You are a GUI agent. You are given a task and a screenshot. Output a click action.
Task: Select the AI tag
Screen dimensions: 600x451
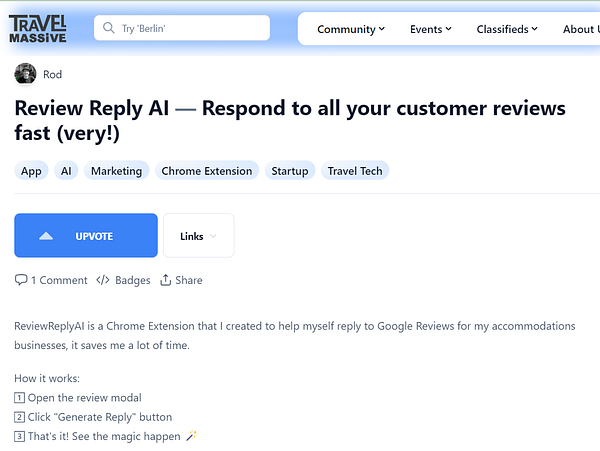click(x=66, y=171)
